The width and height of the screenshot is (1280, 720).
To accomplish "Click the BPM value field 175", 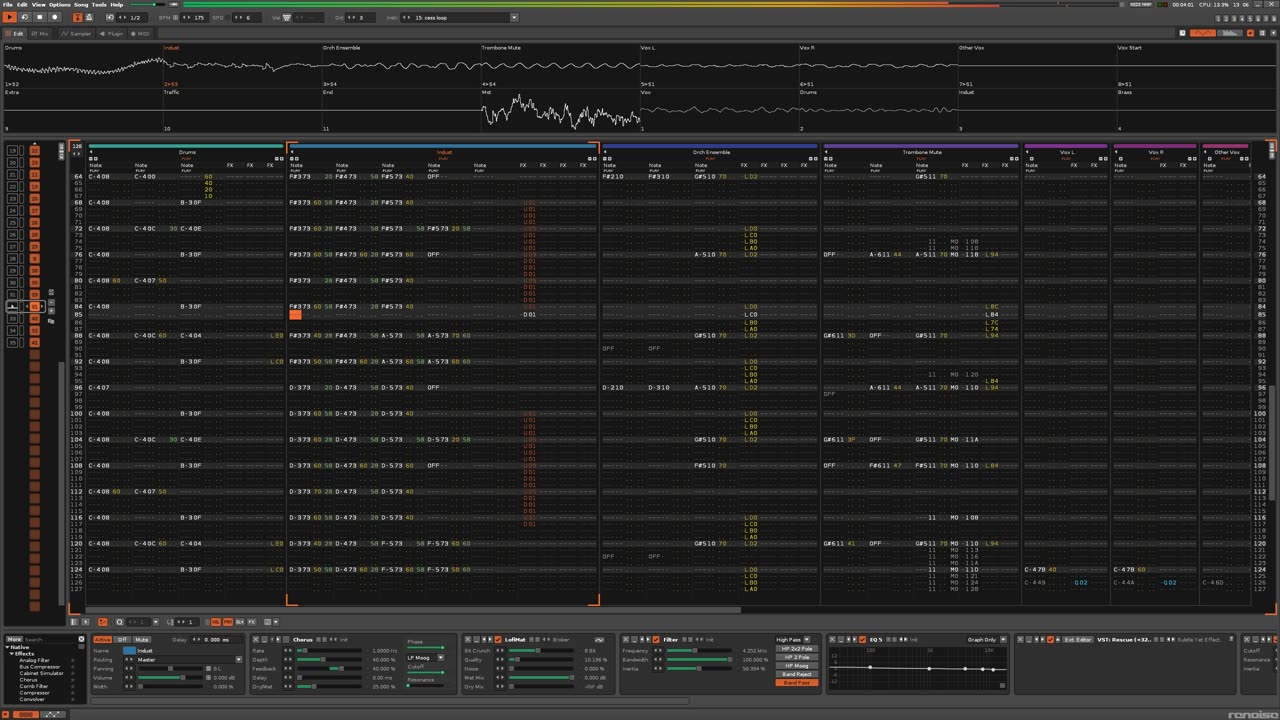I will pyautogui.click(x=194, y=17).
